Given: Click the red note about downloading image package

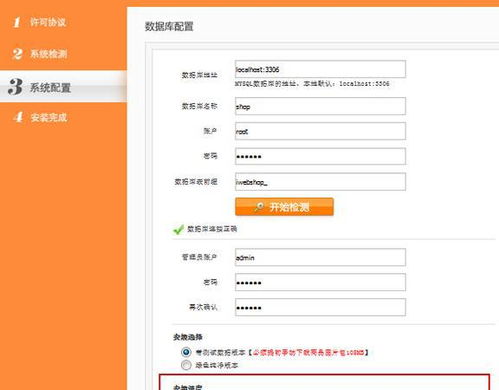Looking at the screenshot, I should [x=308, y=352].
